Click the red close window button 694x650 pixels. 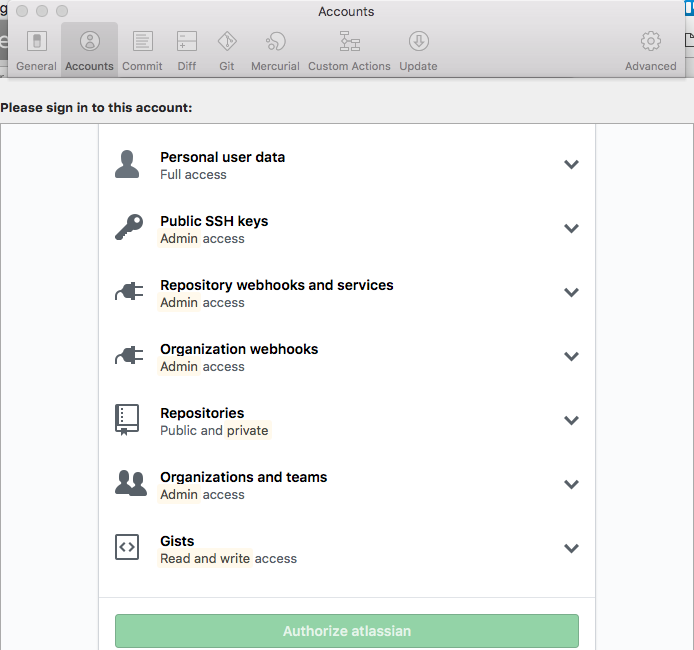pyautogui.click(x=22, y=11)
